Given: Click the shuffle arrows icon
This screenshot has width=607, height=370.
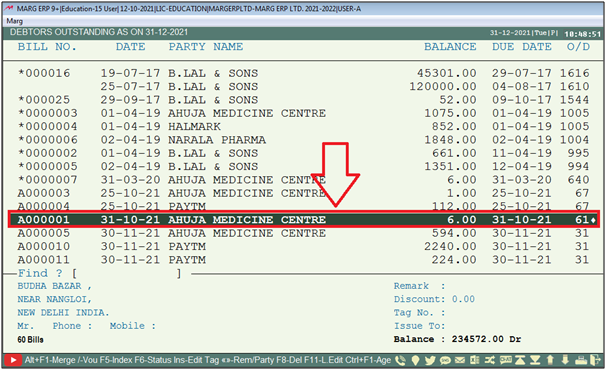Looking at the screenshot, I should point(490,360).
